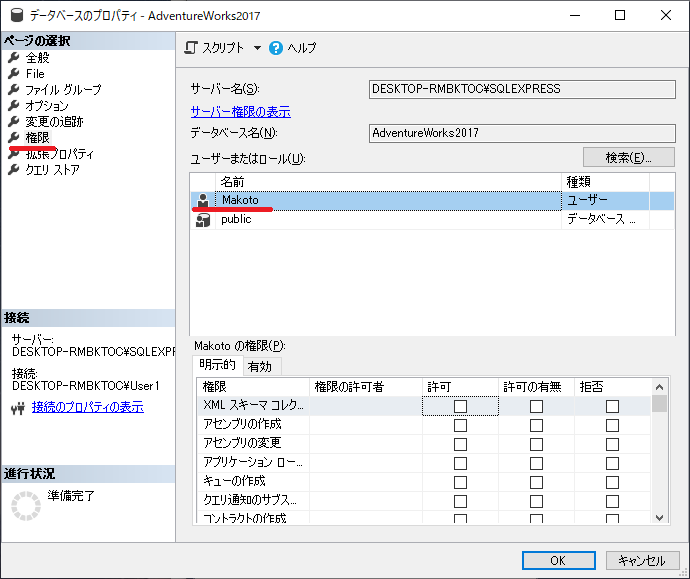The height and width of the screenshot is (579, 690).
Task: Open 接続のプロパティの表示 link
Action: click(88, 407)
